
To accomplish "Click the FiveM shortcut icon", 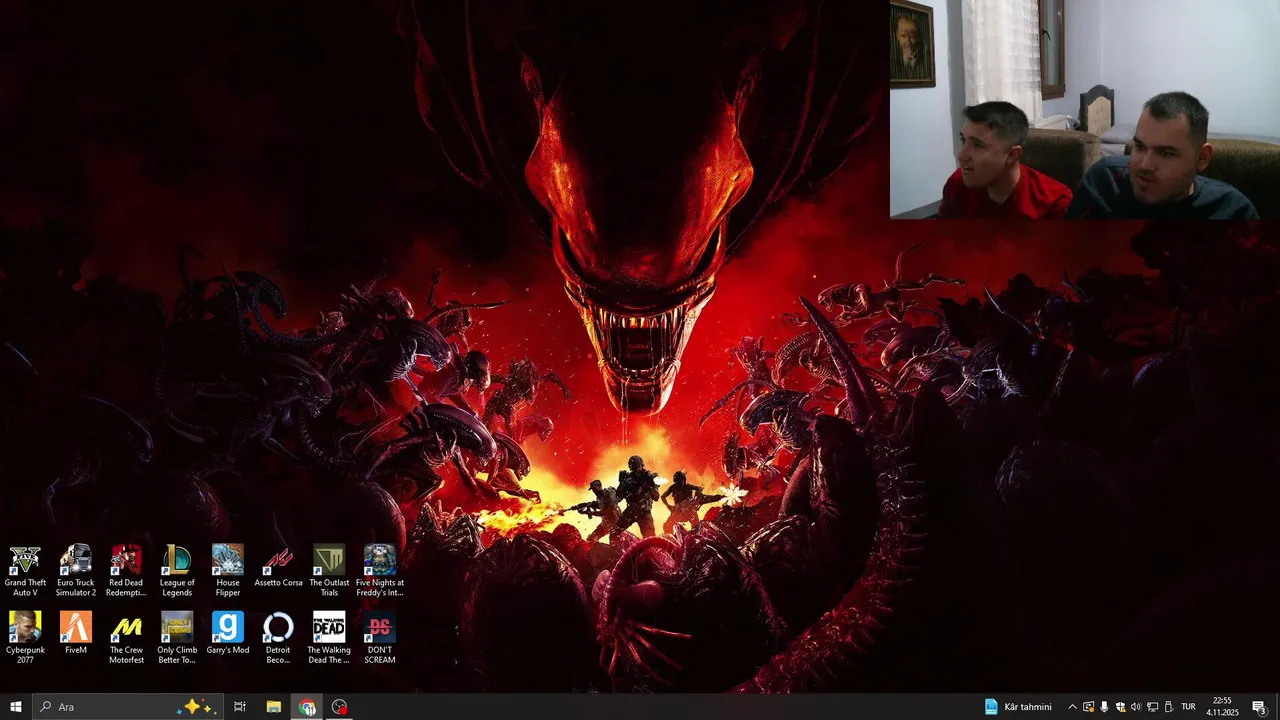I will pyautogui.click(x=76, y=633).
